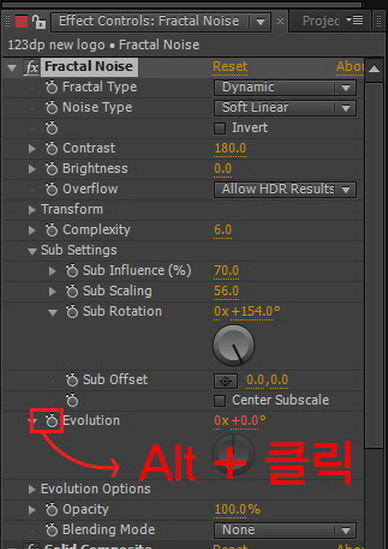Open the Fractal Type dropdown
The height and width of the screenshot is (549, 388).
click(285, 88)
